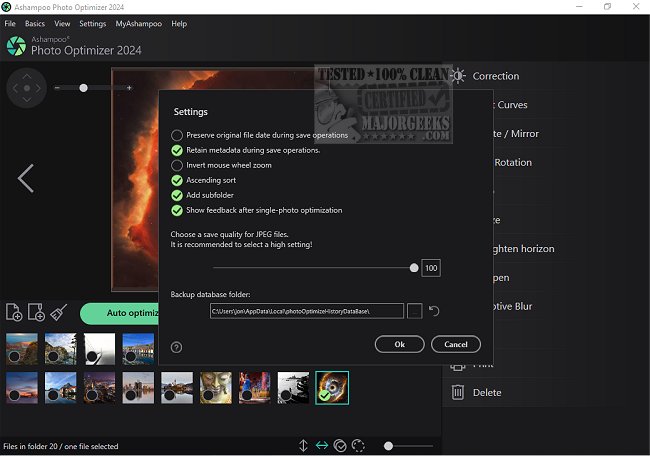Select the sunset lake thumbnail in bottom row

pyautogui.click(x=22, y=388)
